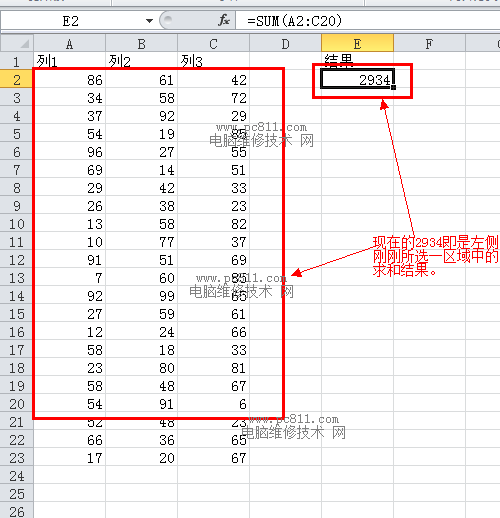Select column F header

(429, 44)
